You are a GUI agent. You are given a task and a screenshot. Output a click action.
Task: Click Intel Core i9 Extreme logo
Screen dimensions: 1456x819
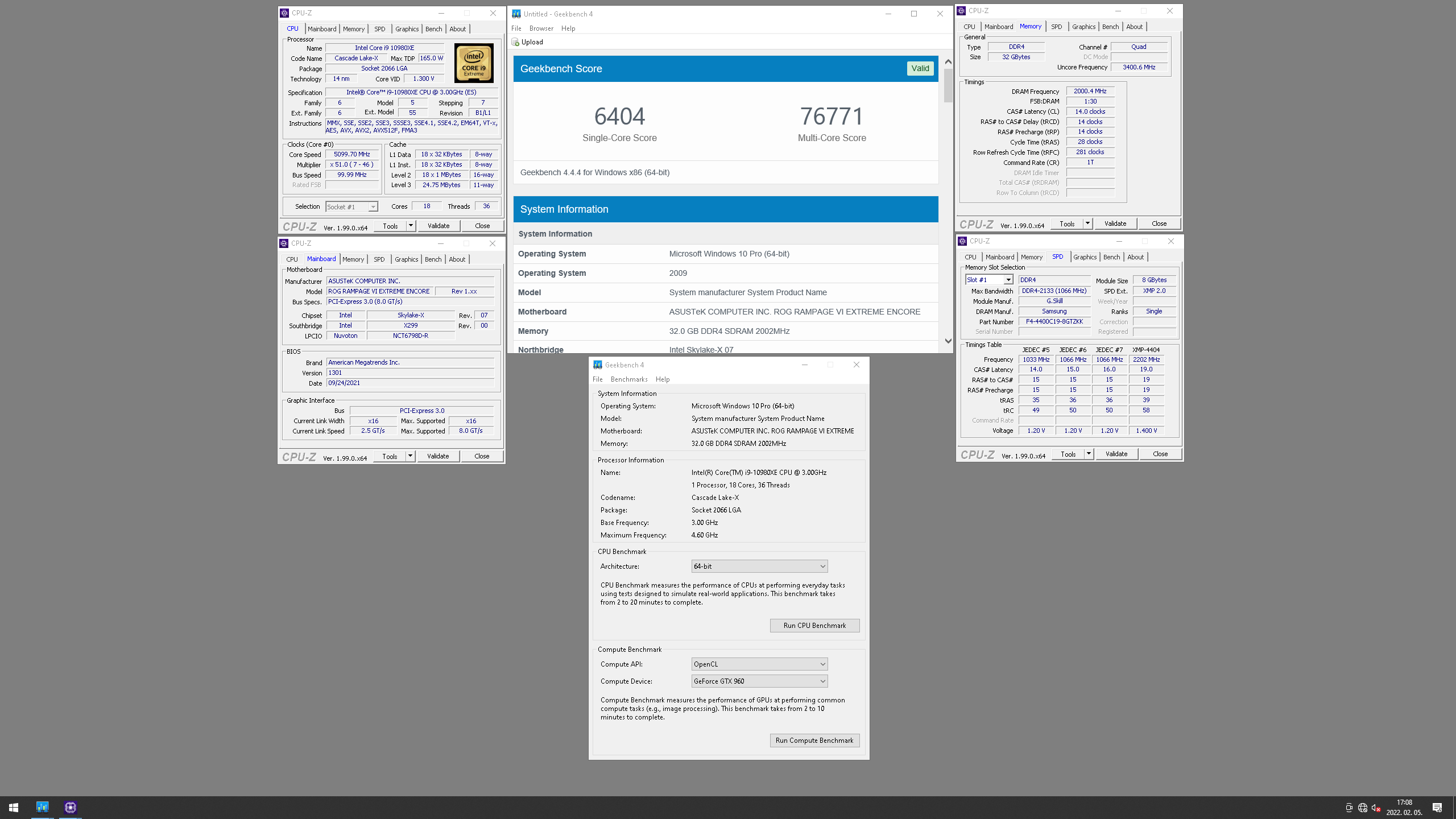[x=474, y=63]
